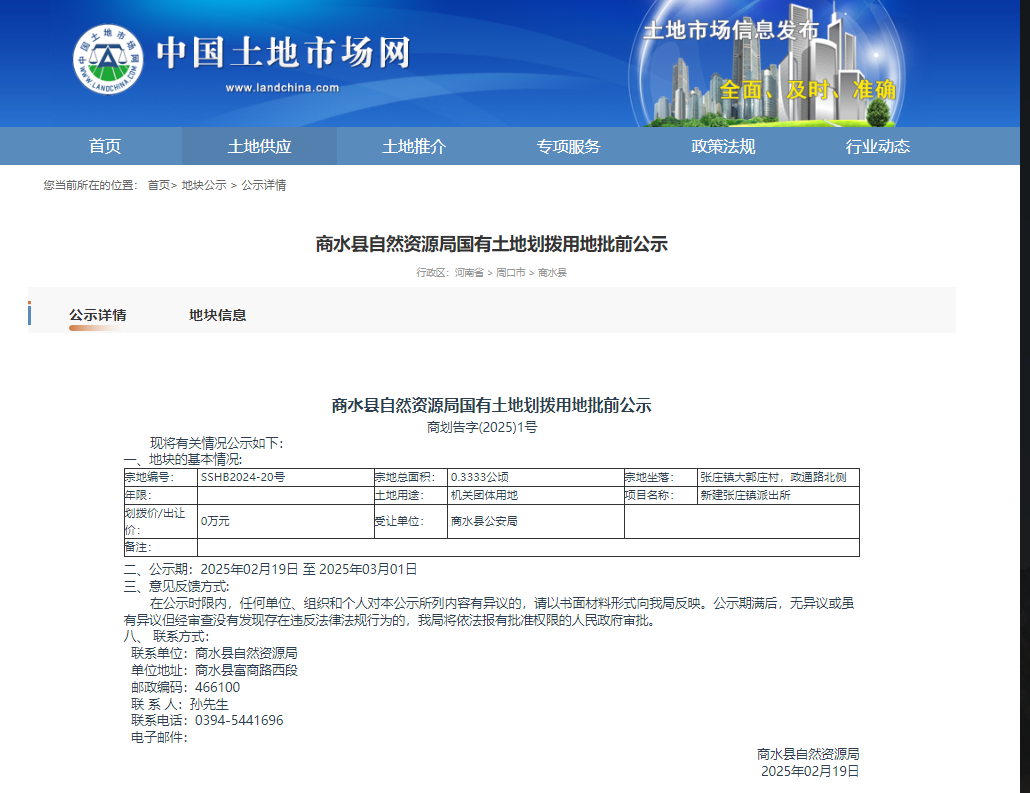The width and height of the screenshot is (1030, 793).
Task: Click the 中国土地市场网 site title
Action: (x=283, y=53)
